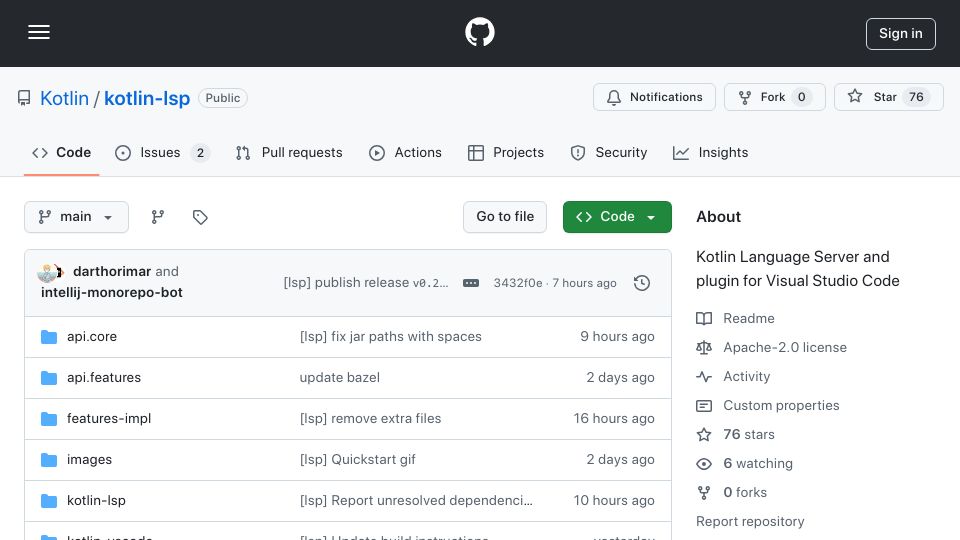Open the kotlin-lsp repository link
Viewport: 960px width, 540px height.
pos(147,98)
